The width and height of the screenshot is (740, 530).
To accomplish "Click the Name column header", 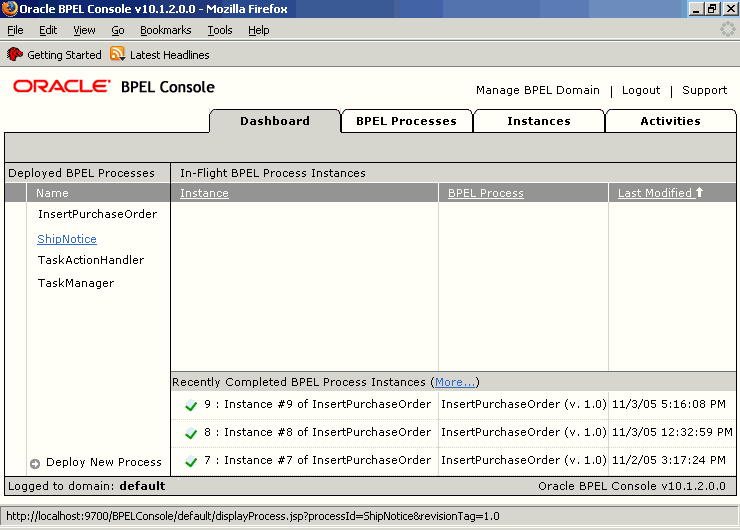I will click(52, 193).
